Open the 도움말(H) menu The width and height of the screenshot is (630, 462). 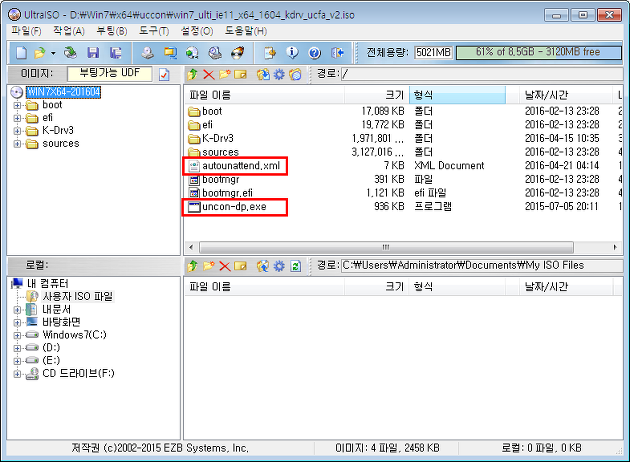click(245, 31)
